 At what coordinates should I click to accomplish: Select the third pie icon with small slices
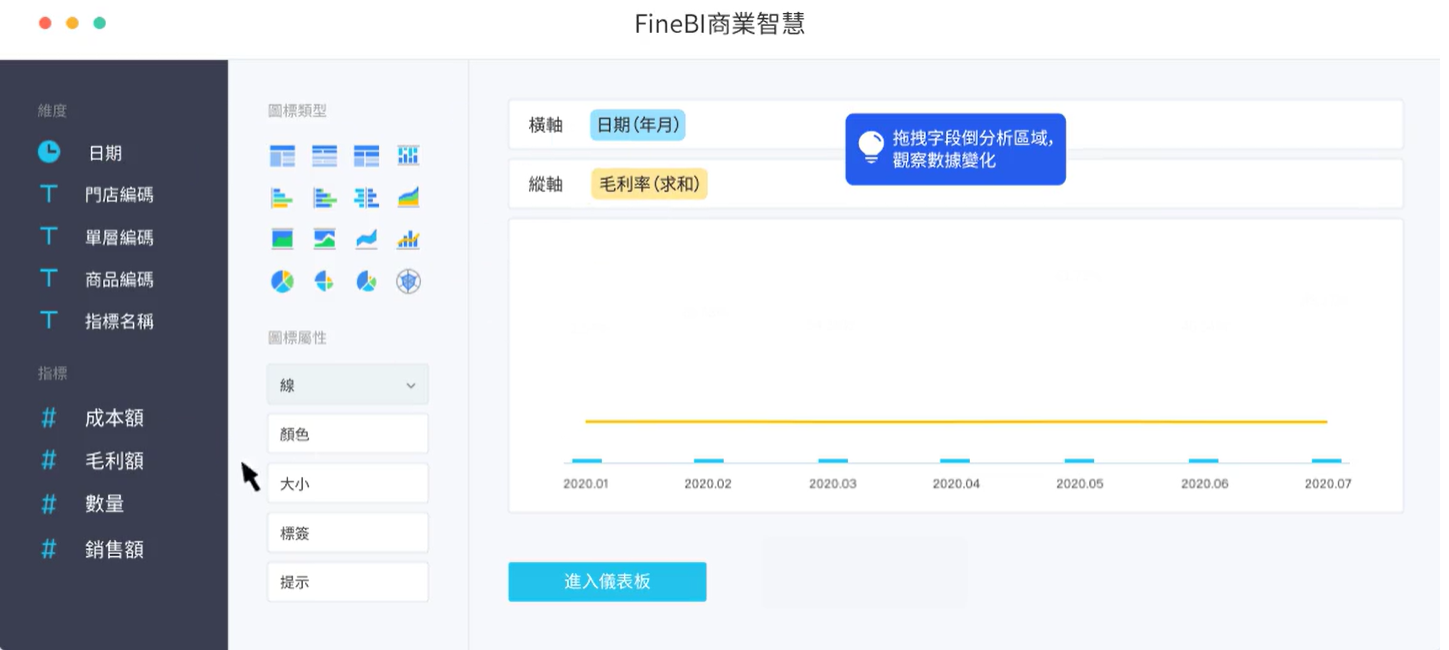tap(366, 281)
